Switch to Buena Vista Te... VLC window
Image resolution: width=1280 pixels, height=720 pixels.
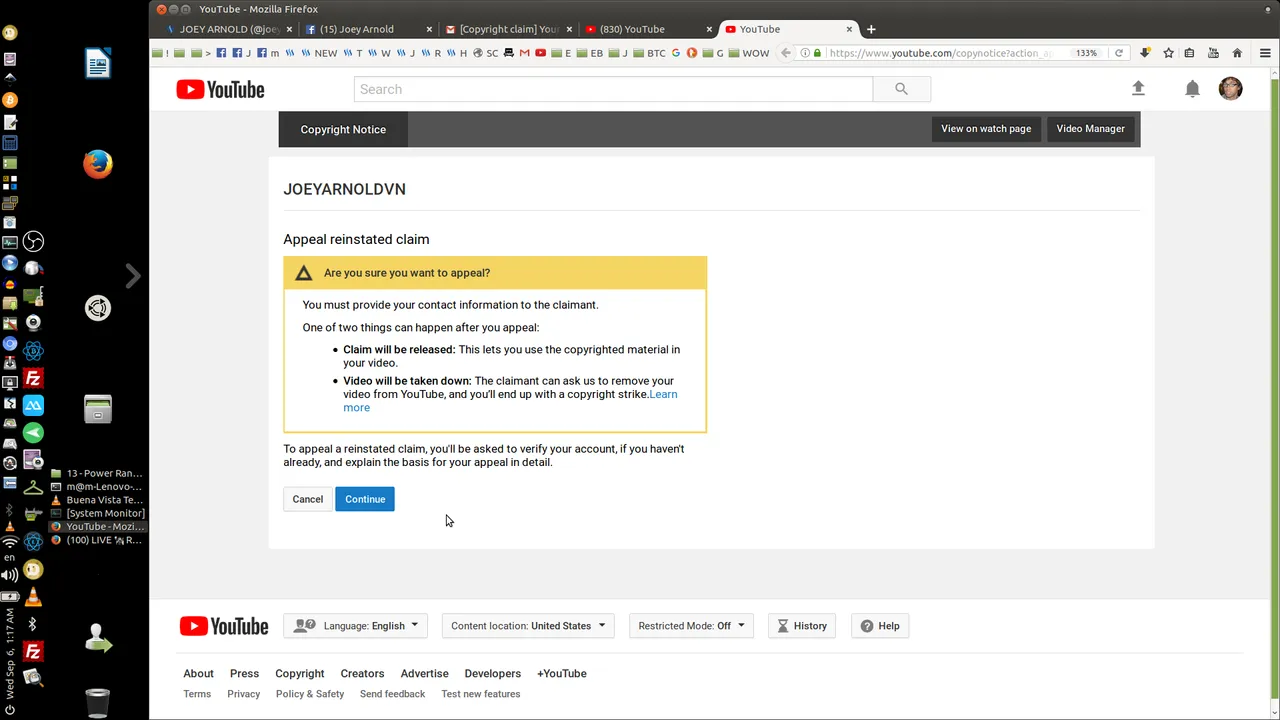pyautogui.click(x=98, y=500)
